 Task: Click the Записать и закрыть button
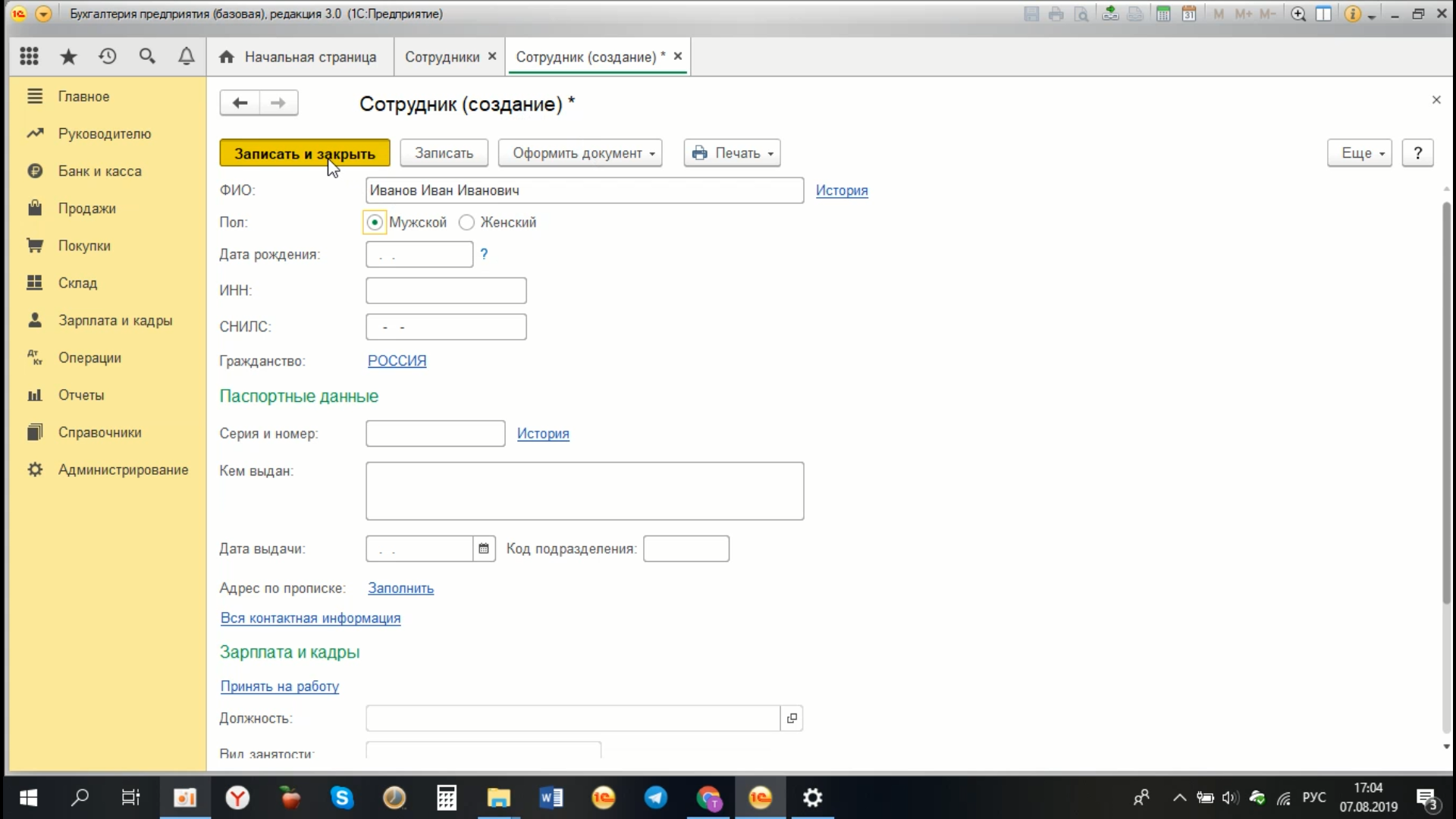click(304, 153)
